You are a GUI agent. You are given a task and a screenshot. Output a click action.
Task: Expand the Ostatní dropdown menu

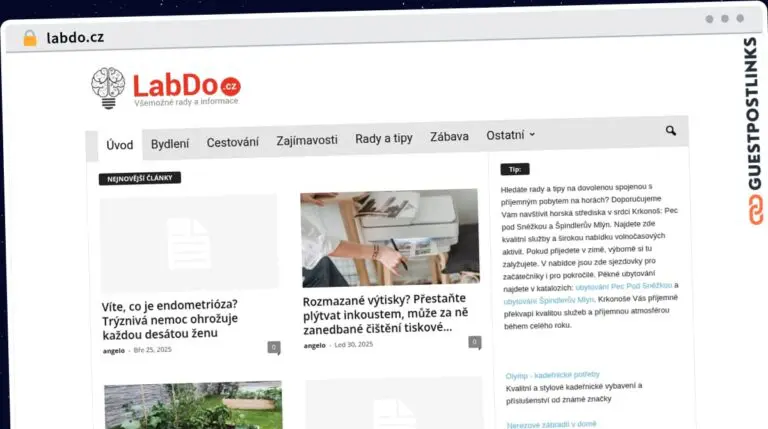point(510,136)
